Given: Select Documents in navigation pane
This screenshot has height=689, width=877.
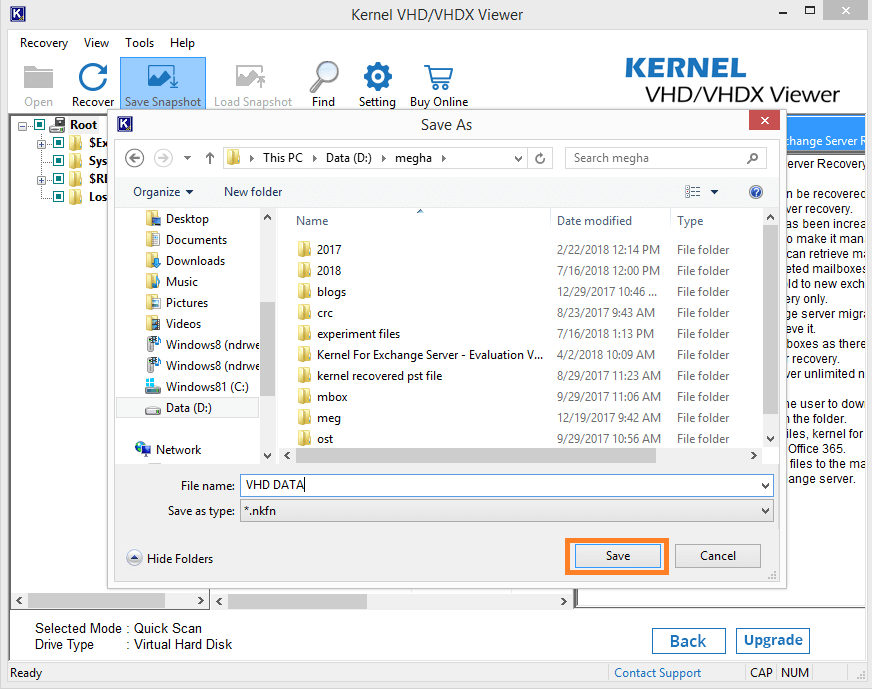Looking at the screenshot, I should (x=186, y=240).
